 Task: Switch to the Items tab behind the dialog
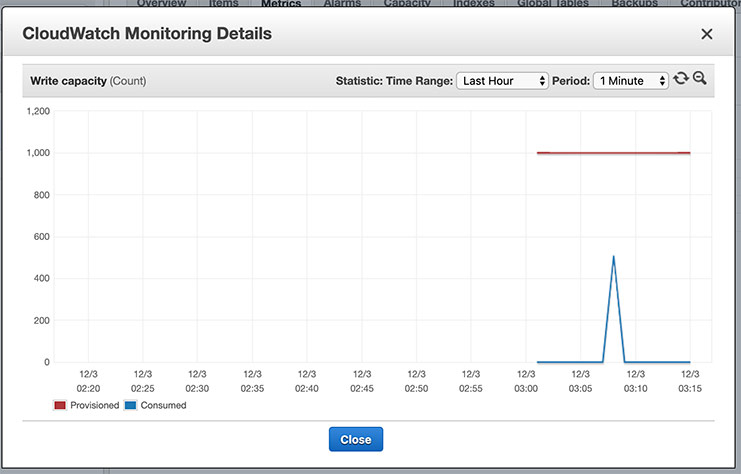click(224, 3)
